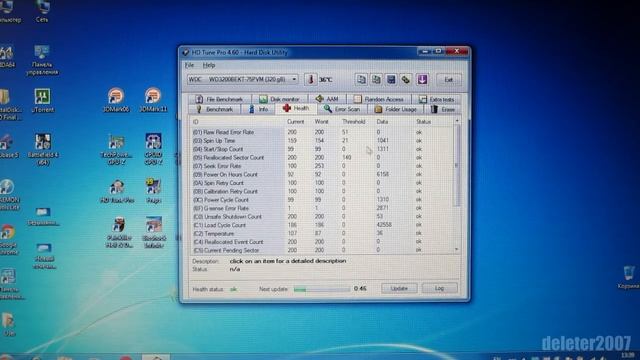Select the (0C) Power Cycle Count row
This screenshot has height=360, width=640.
322,200
